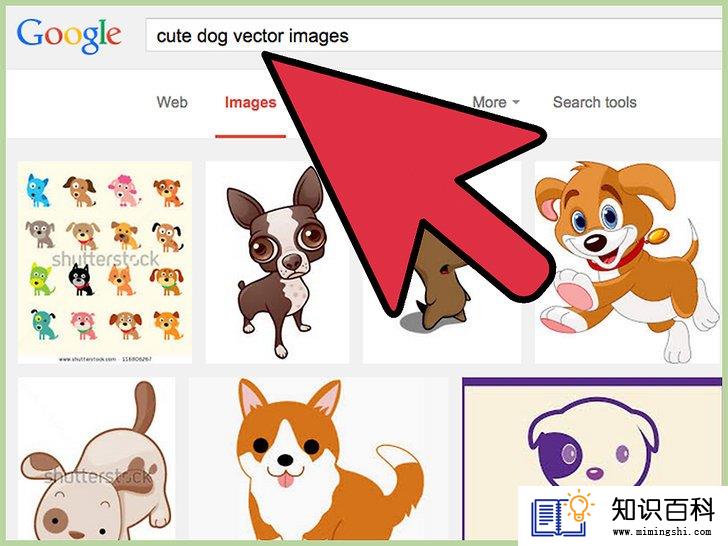The image size is (728, 546).
Task: Click the black husky in the shutterstock grid
Action: 81,280
